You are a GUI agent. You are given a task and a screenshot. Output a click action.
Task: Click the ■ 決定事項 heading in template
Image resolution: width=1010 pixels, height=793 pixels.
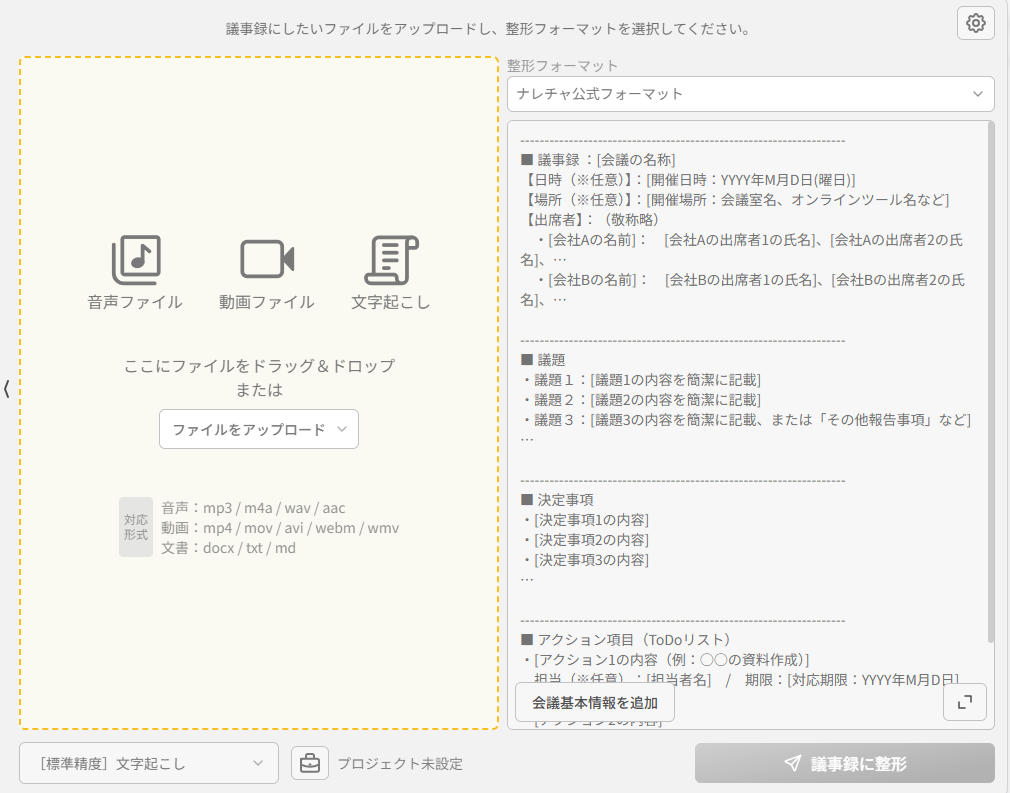coord(557,499)
